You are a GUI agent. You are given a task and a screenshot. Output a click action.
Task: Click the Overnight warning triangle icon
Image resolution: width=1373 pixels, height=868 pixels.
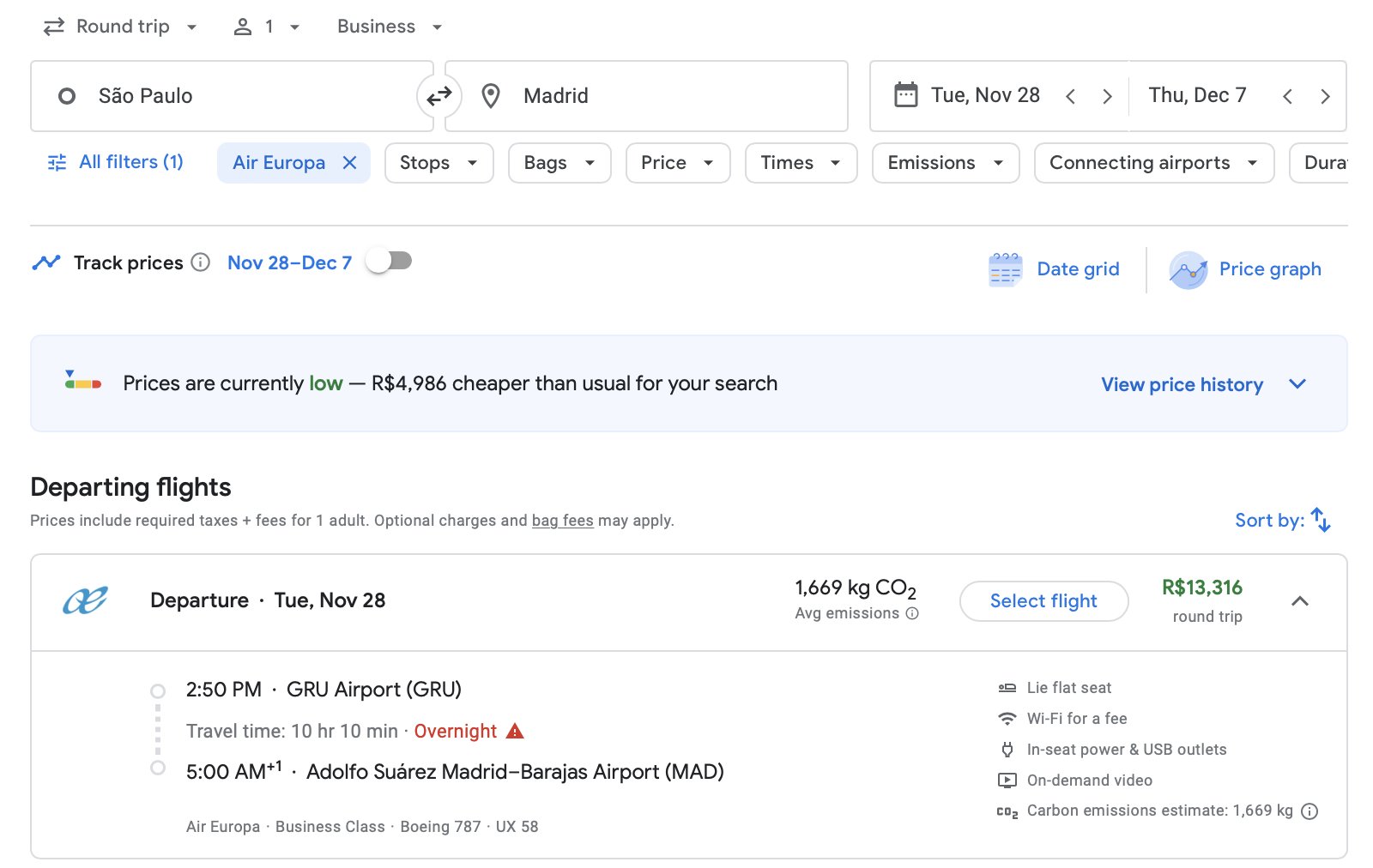pos(515,731)
